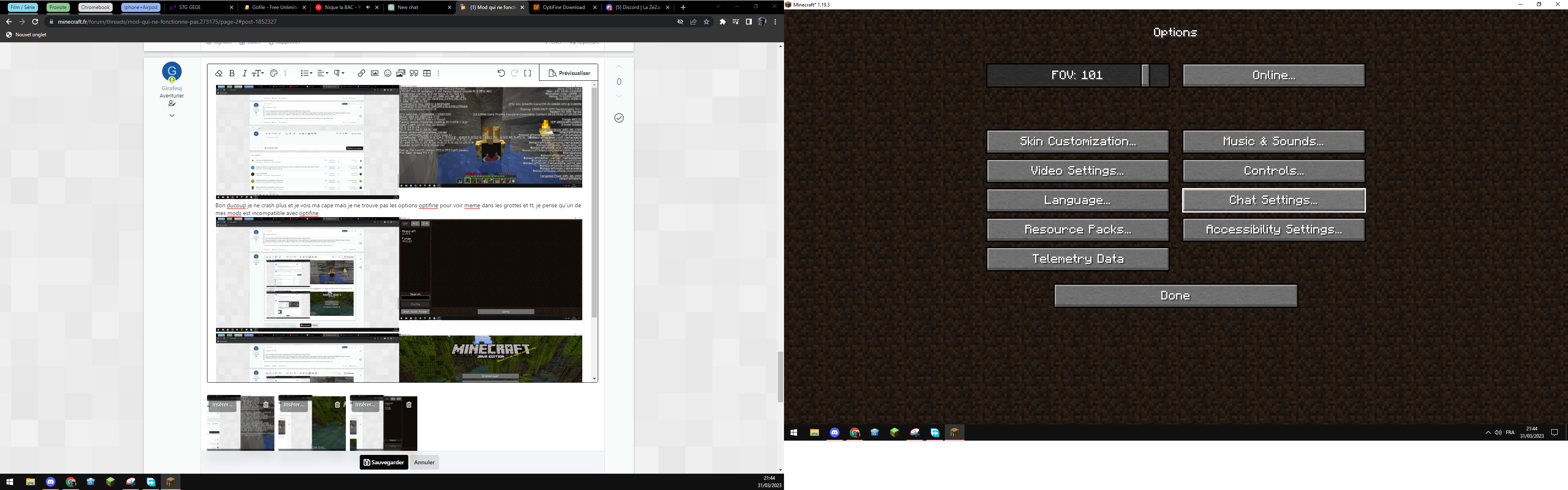1568x490 pixels.
Task: Toggle BB code mode brackets icon
Action: pyautogui.click(x=528, y=73)
